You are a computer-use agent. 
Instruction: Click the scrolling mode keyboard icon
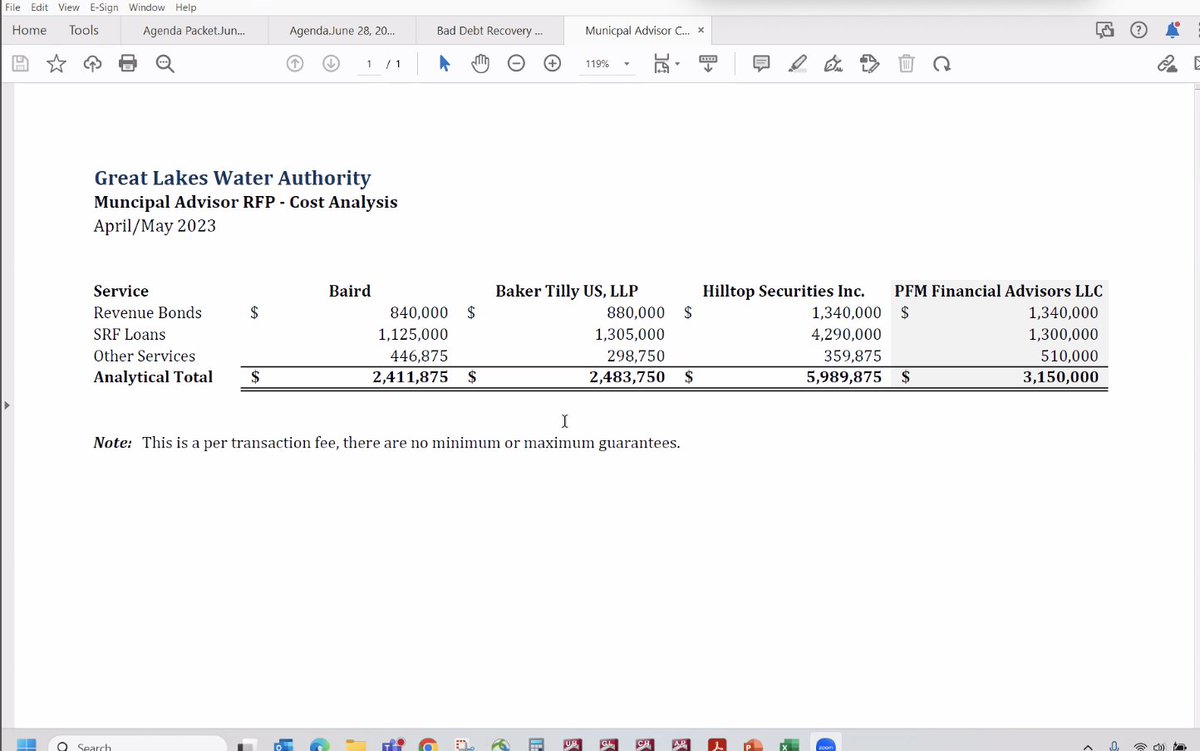pos(708,64)
